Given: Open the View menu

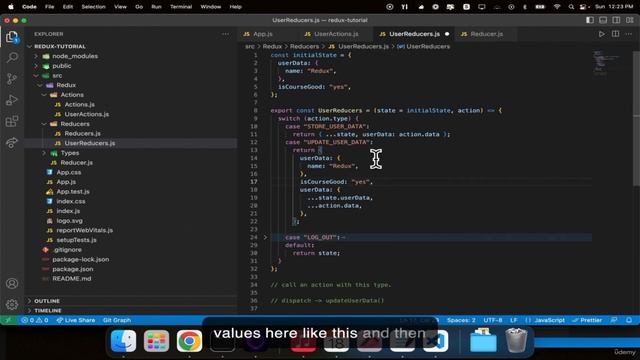Looking at the screenshot, I should [120, 7].
